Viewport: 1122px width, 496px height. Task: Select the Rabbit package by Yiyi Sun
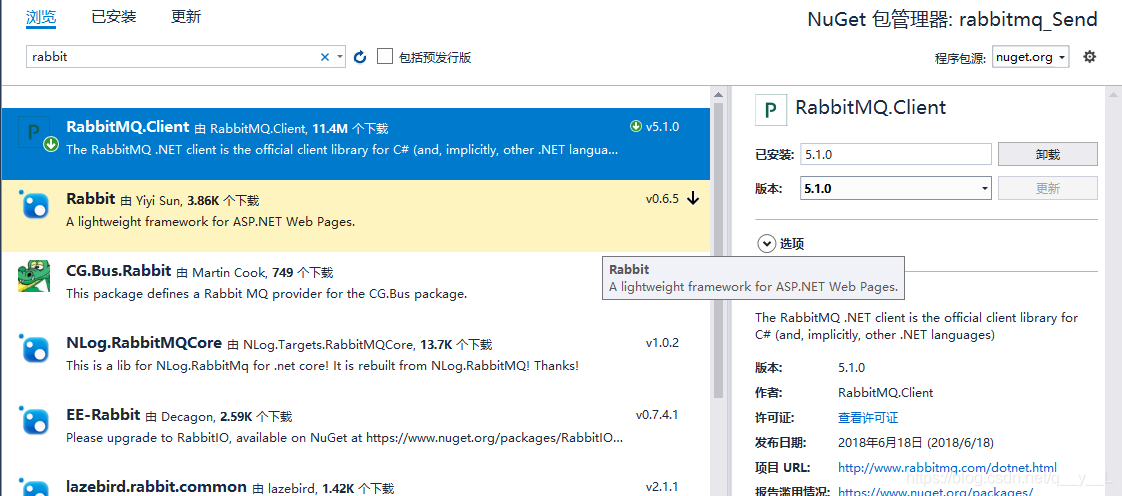356,216
